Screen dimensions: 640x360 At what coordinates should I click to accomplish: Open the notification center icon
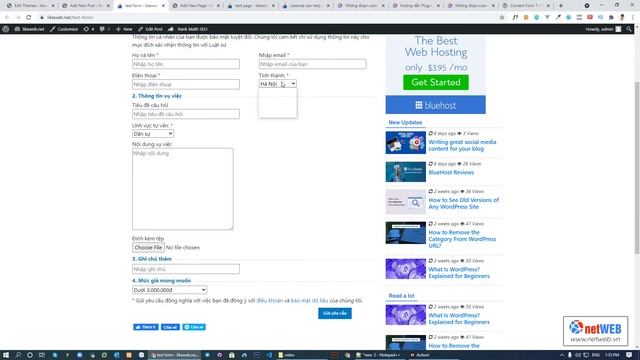(x=629, y=355)
